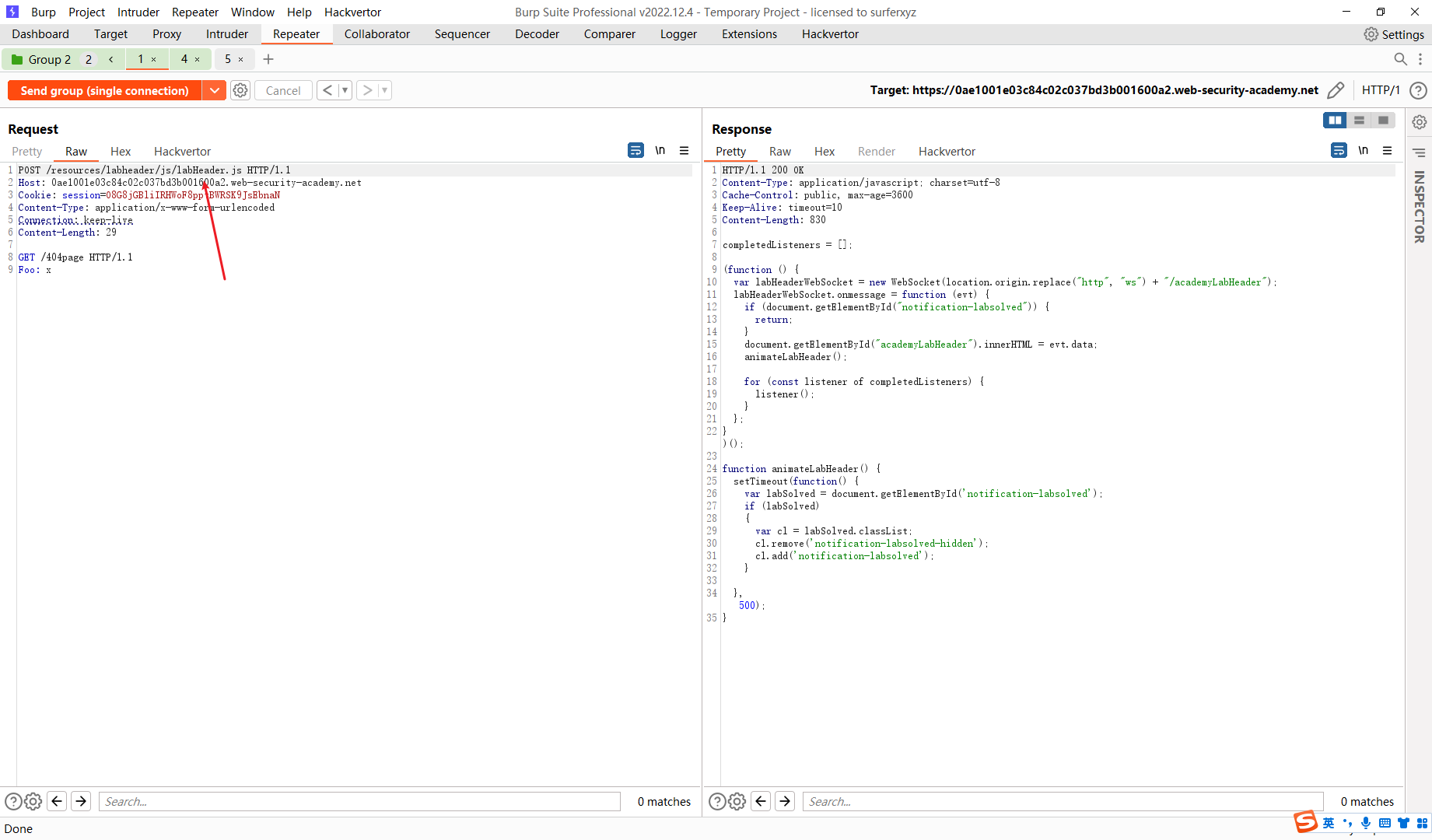Select Request Hex view tab
The height and width of the screenshot is (840, 1432).
pyautogui.click(x=121, y=151)
